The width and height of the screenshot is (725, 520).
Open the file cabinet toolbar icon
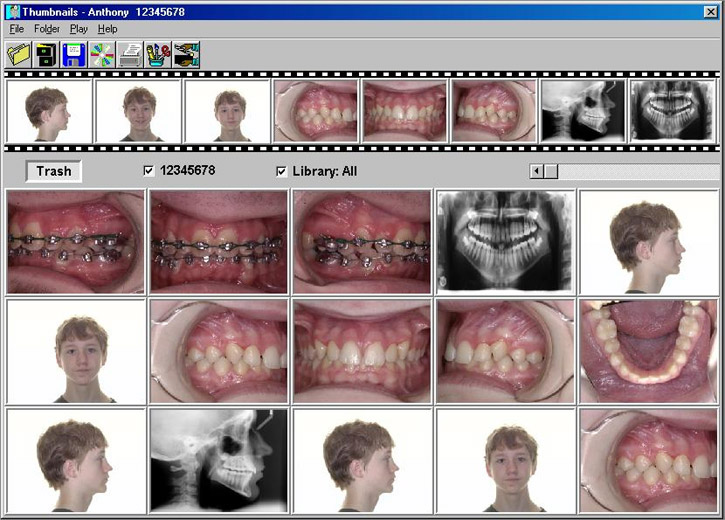pyautogui.click(x=46, y=55)
